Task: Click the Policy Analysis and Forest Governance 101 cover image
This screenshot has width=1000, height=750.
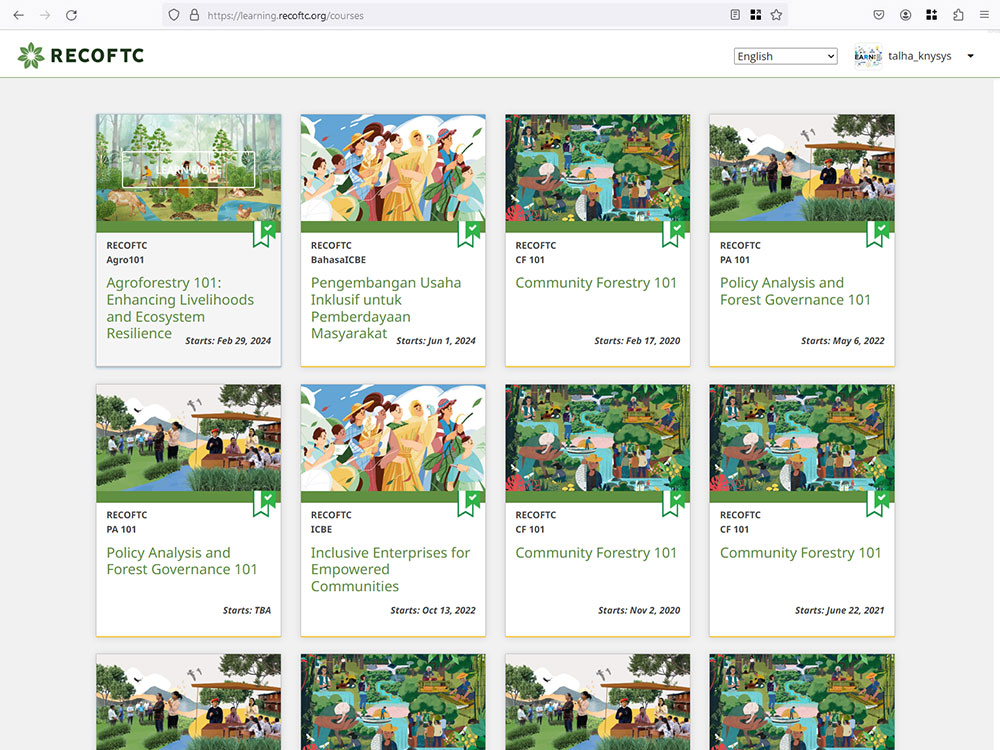Action: coord(801,168)
